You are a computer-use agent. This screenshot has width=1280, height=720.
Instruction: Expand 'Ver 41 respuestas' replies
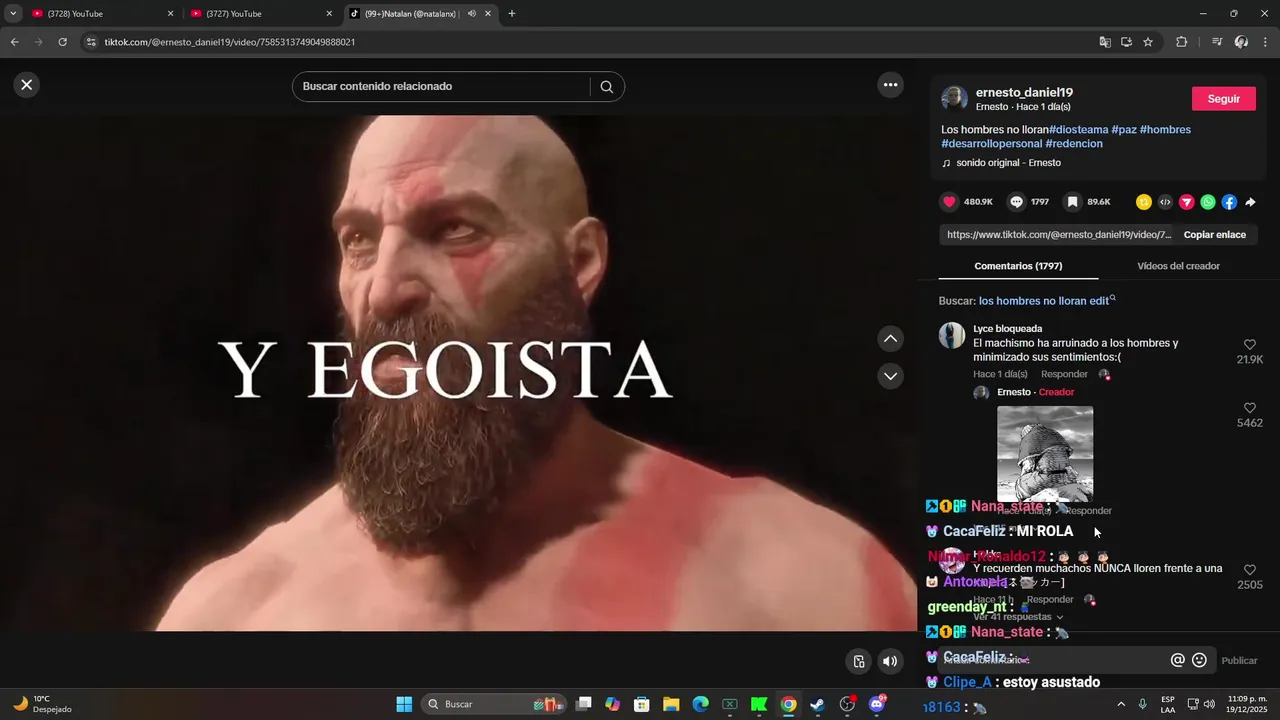pyautogui.click(x=1018, y=617)
